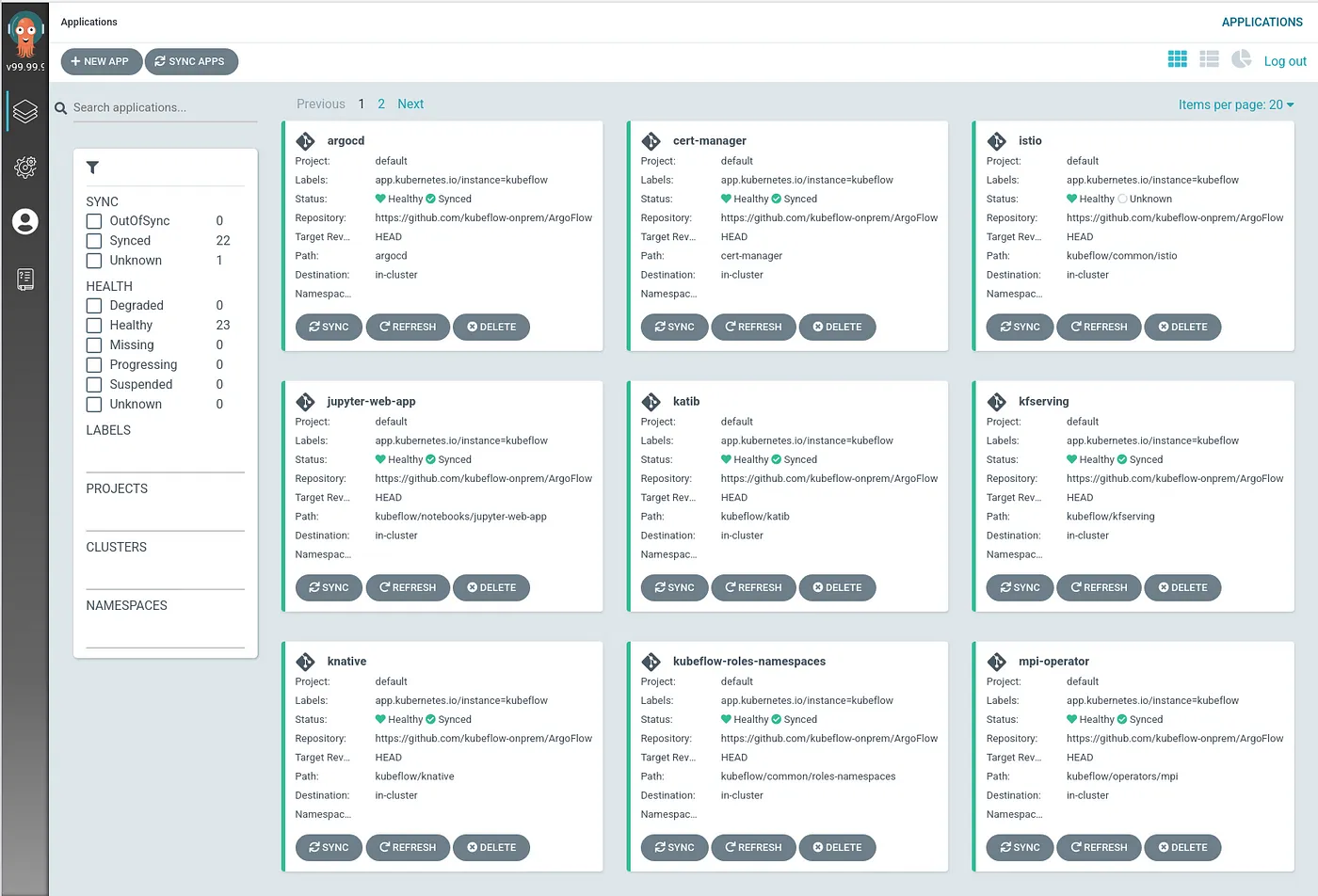The height and width of the screenshot is (896, 1318).
Task: Check the Healthy health filter
Action: pos(94,326)
